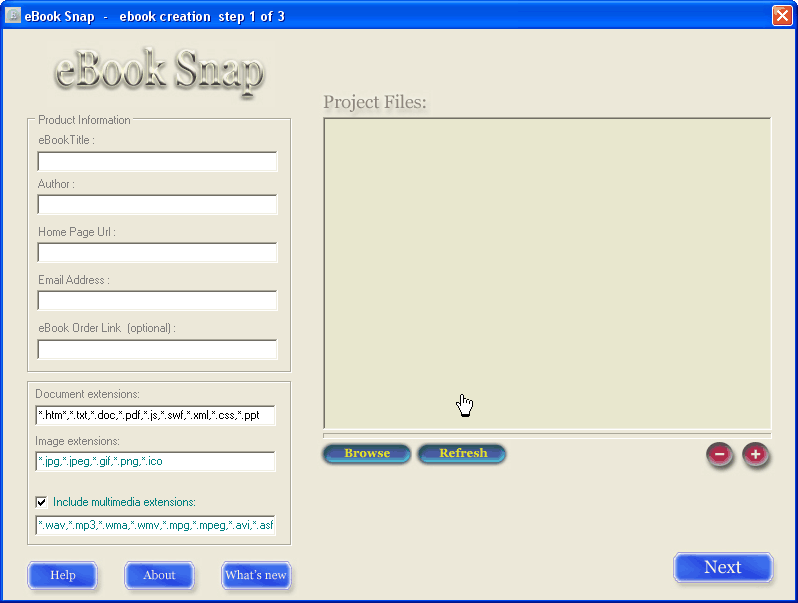Image resolution: width=798 pixels, height=603 pixels.
Task: Open Help
Action: [63, 575]
